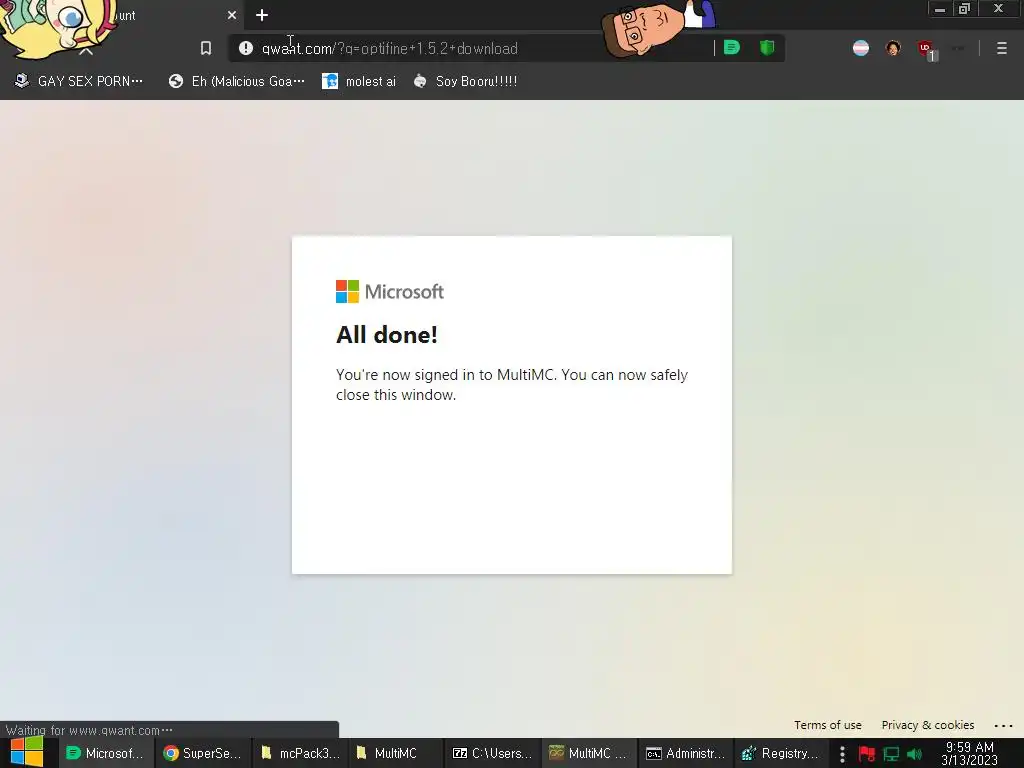Bookmark this page with the bookmark icon
This screenshot has height=768, width=1024.
[206, 48]
